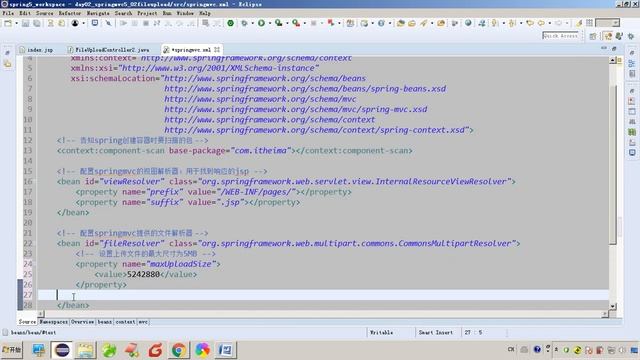Screen dimensions: 640x360
Task: Open the Search menu
Action: pos(123,13)
